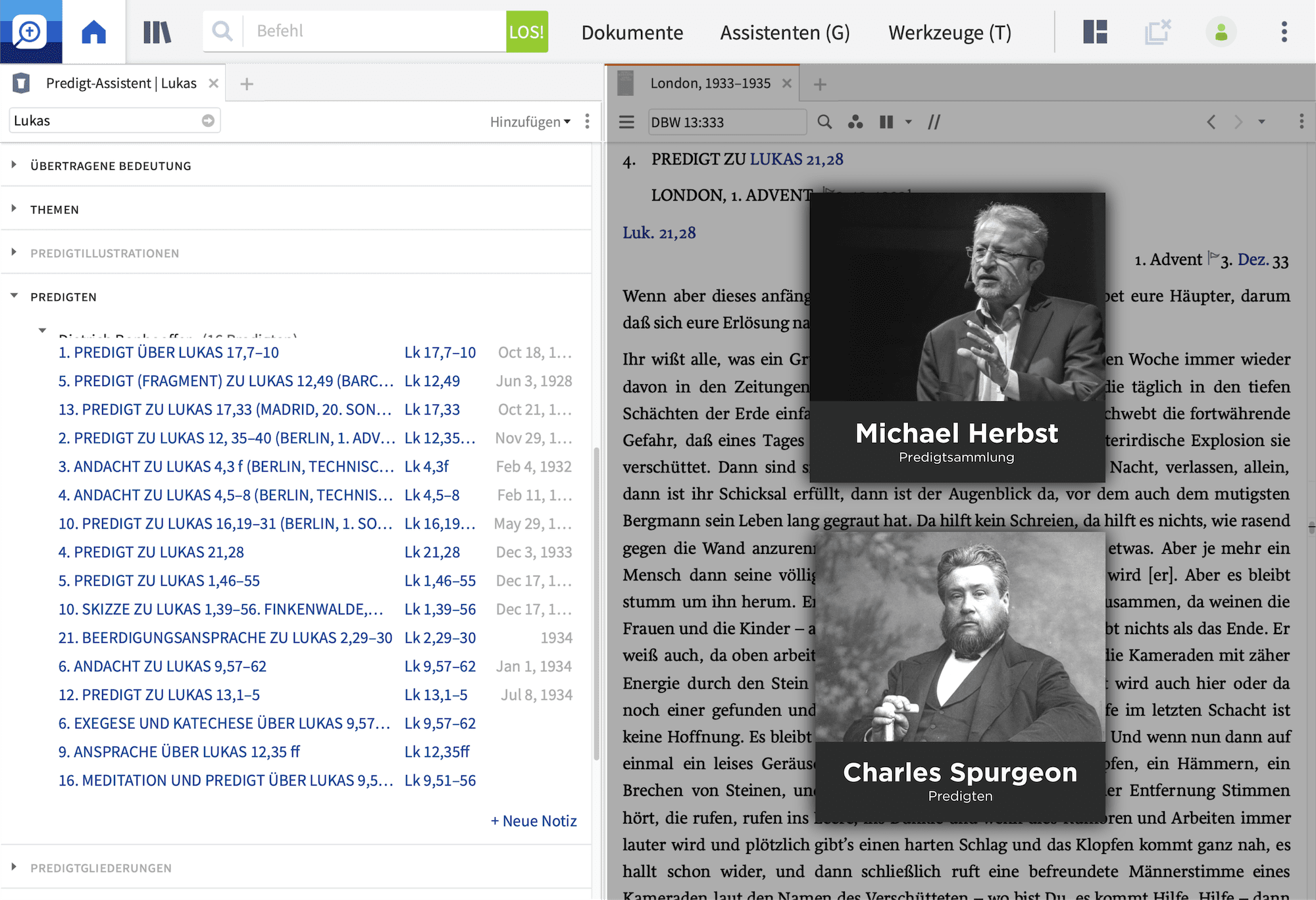The width and height of the screenshot is (1316, 900).
Task: Open the close-all-panels icon in top bar
Action: (1157, 32)
